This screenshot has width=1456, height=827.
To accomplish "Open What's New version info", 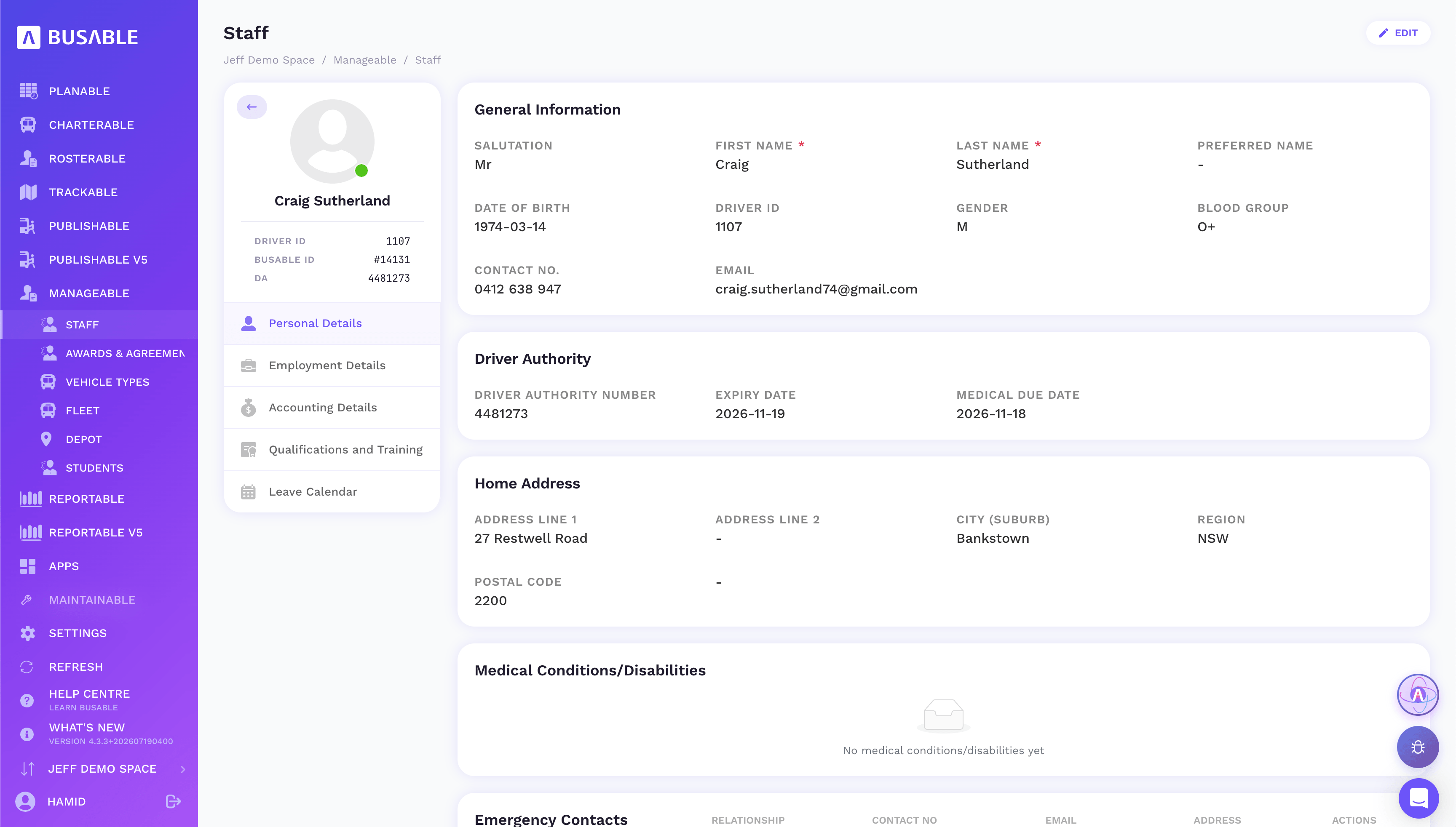I will click(x=99, y=733).
